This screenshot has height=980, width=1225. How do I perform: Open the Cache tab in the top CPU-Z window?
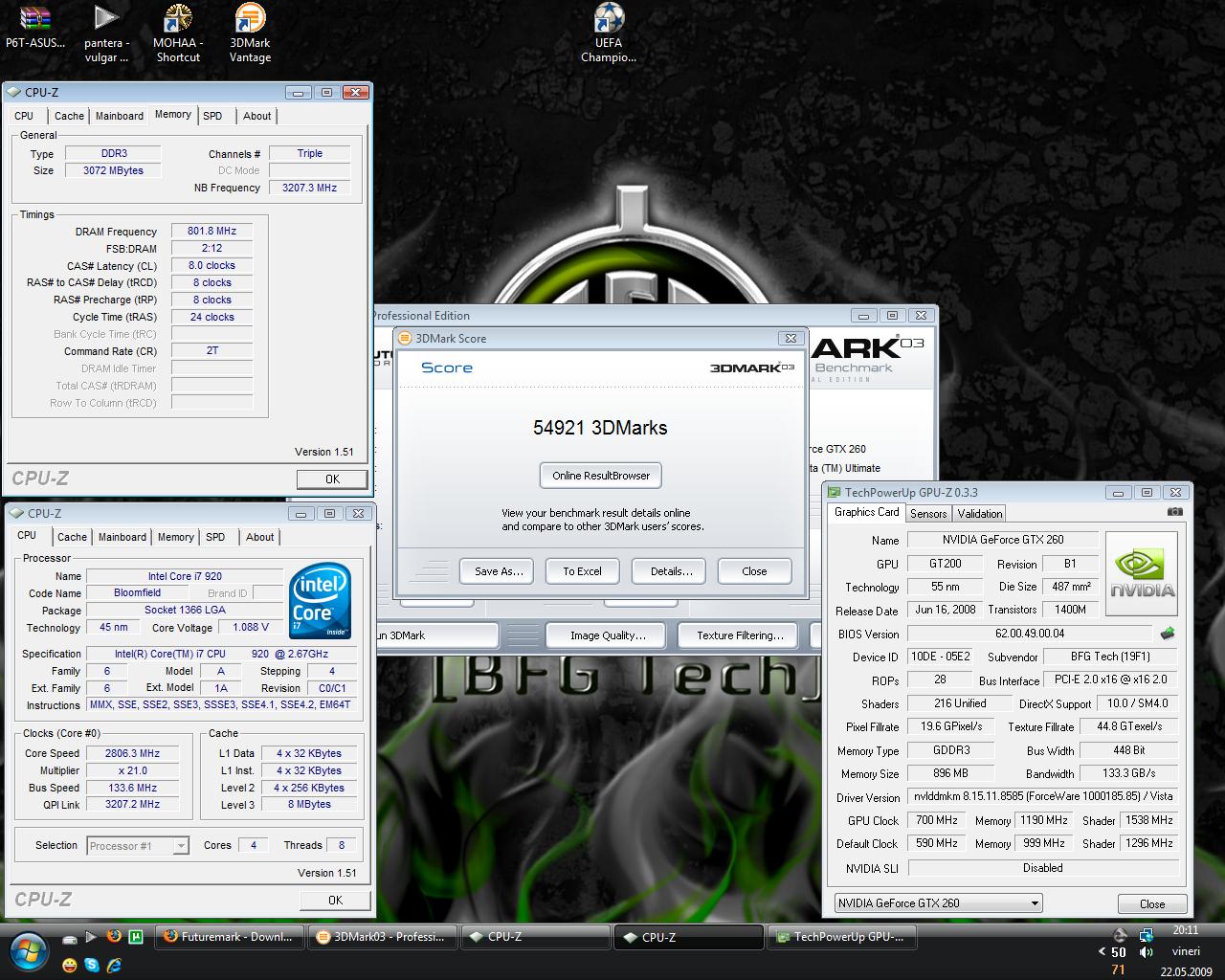tap(69, 116)
